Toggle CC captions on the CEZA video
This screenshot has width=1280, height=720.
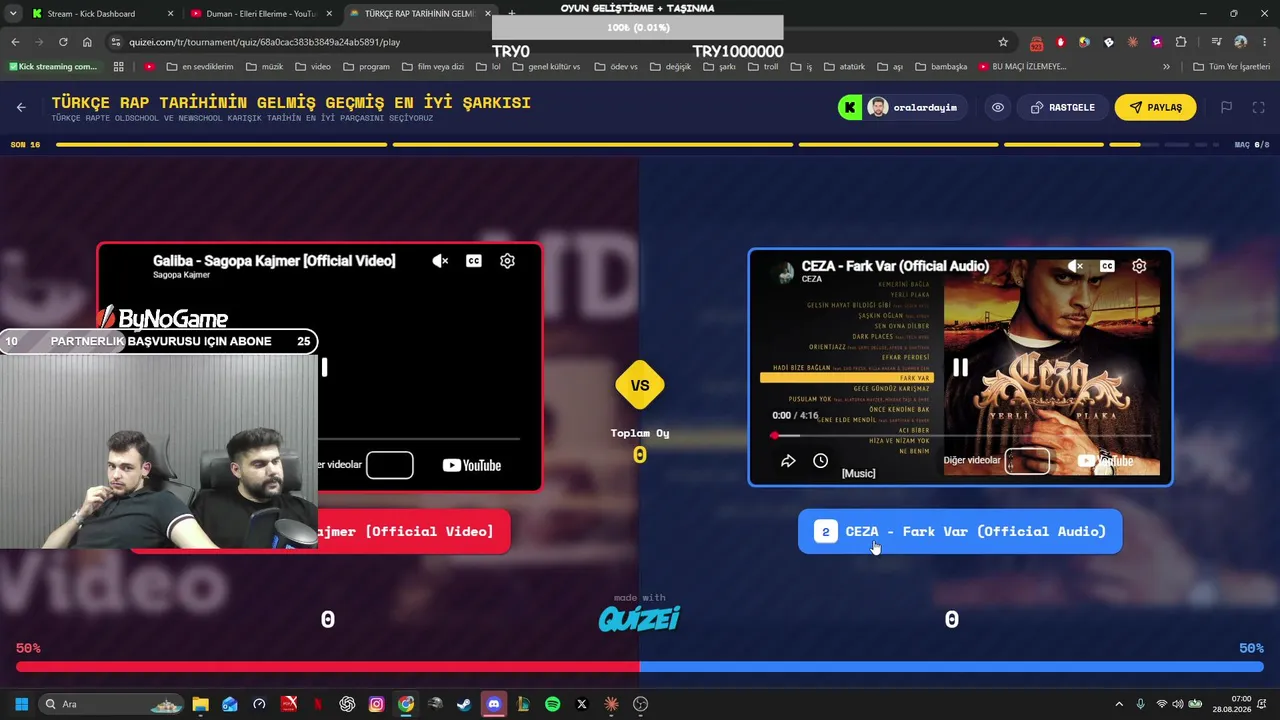pos(1107,266)
